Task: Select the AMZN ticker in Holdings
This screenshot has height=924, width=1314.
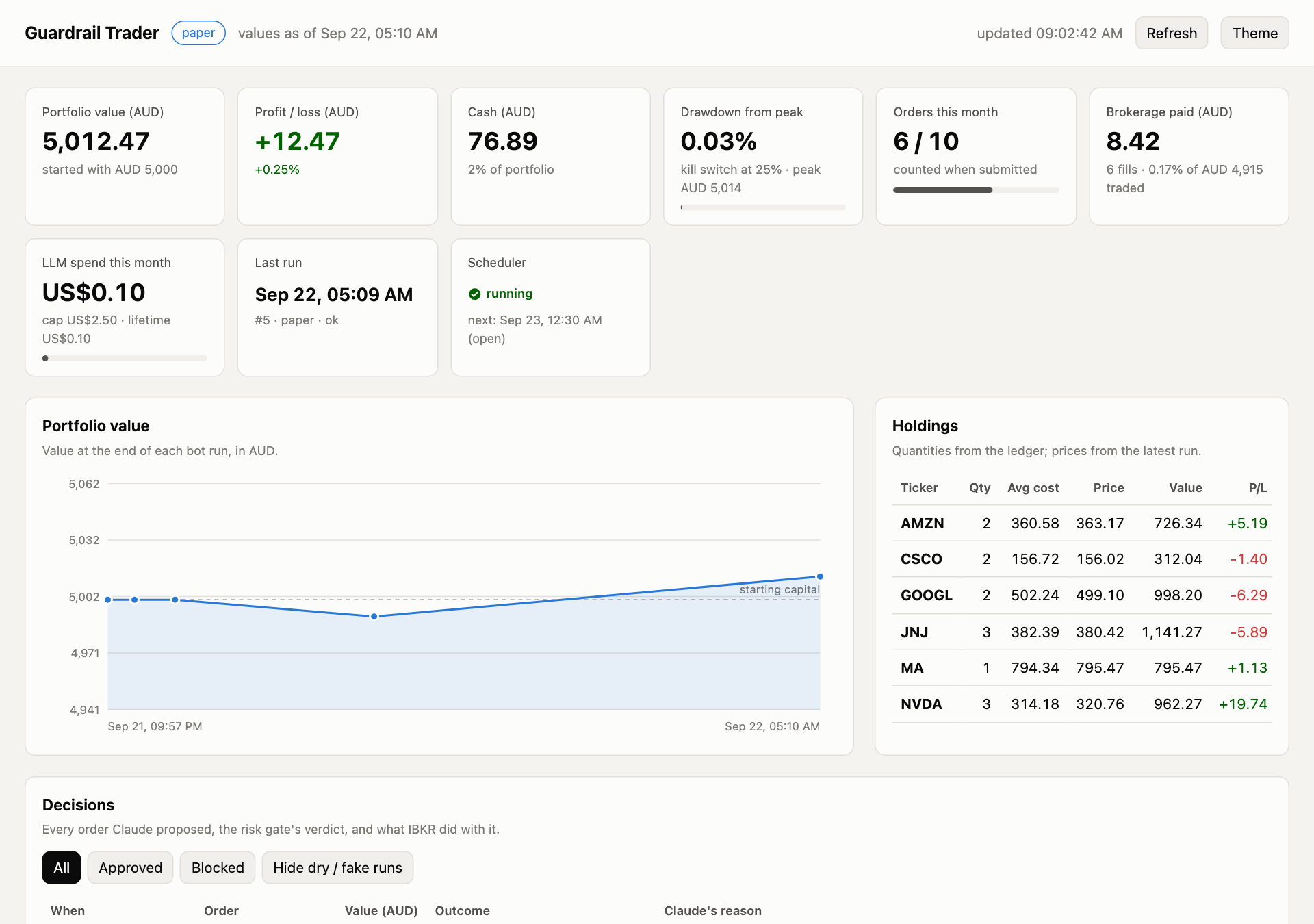Action: (922, 524)
